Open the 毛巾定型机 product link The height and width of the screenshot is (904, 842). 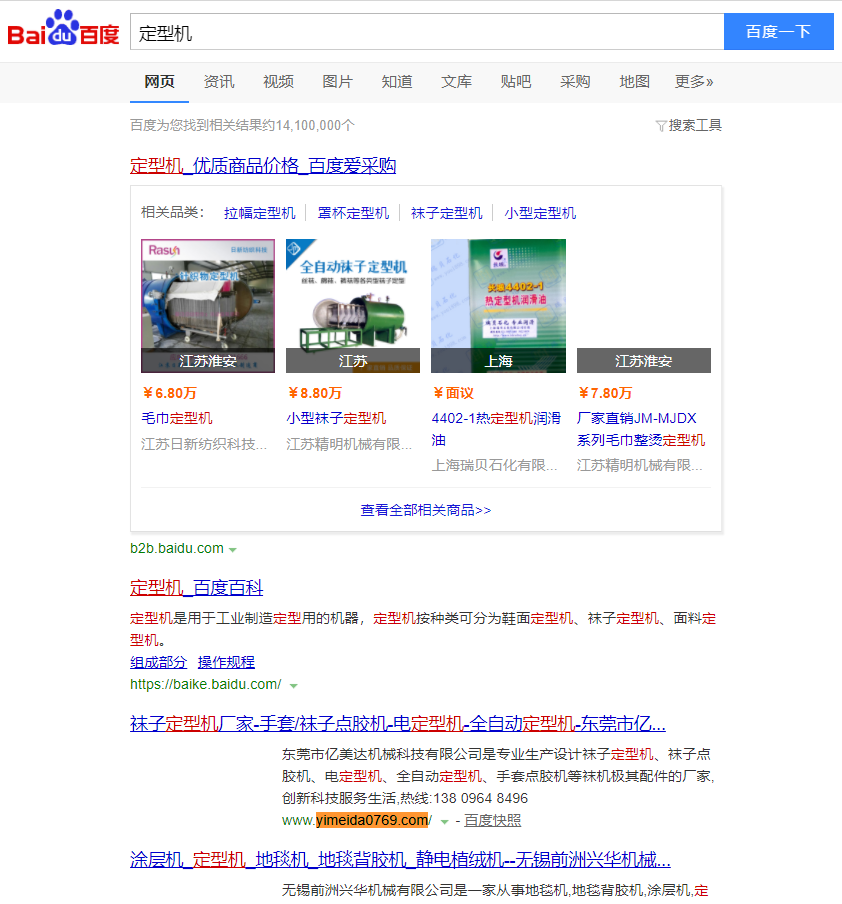pos(176,419)
